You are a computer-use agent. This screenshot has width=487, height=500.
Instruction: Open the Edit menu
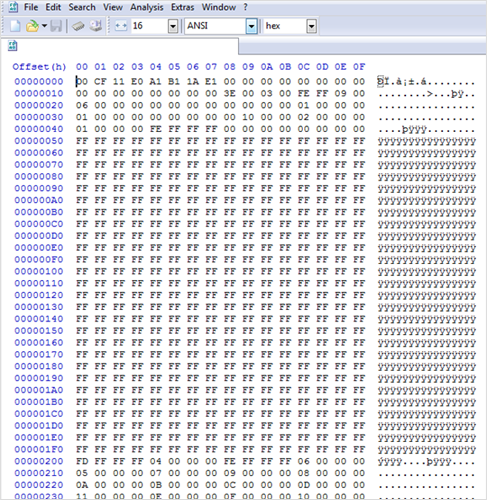click(53, 7)
